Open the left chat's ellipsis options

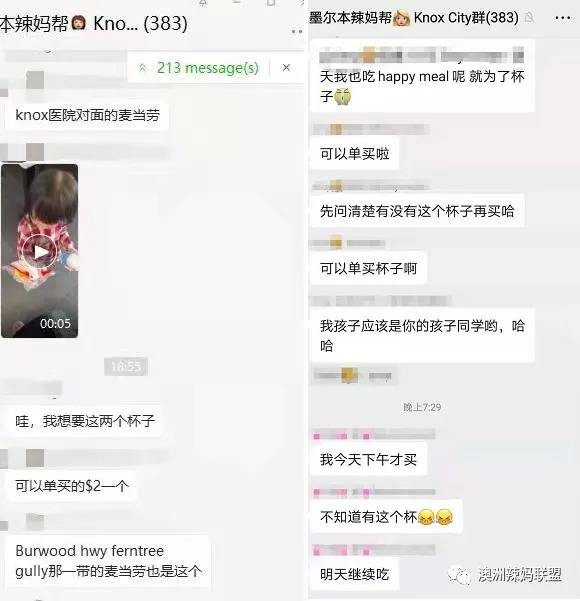297,31
